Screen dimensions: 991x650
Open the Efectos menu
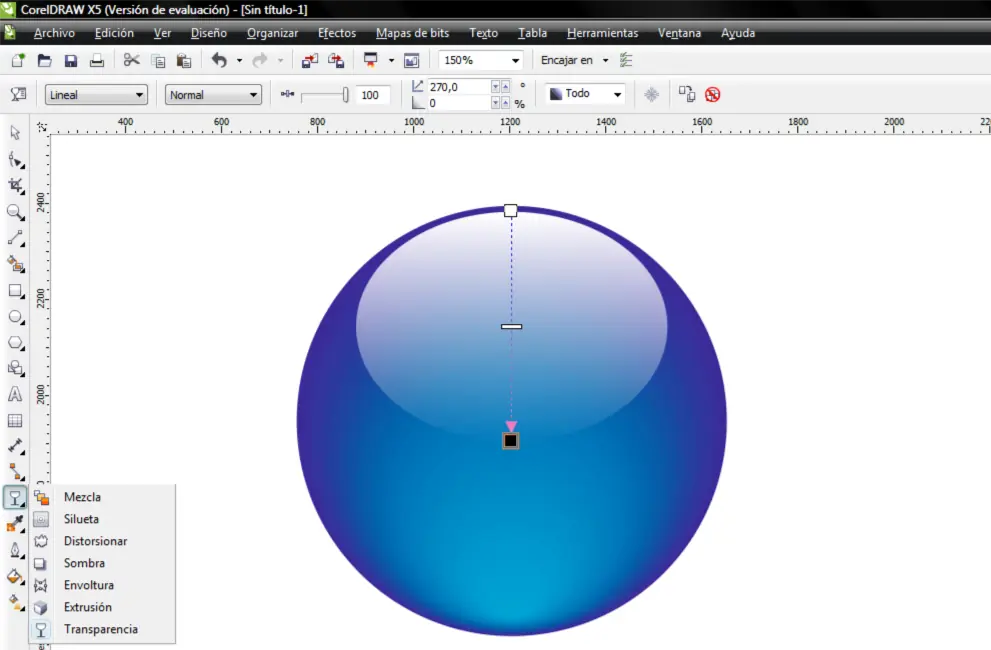point(337,33)
